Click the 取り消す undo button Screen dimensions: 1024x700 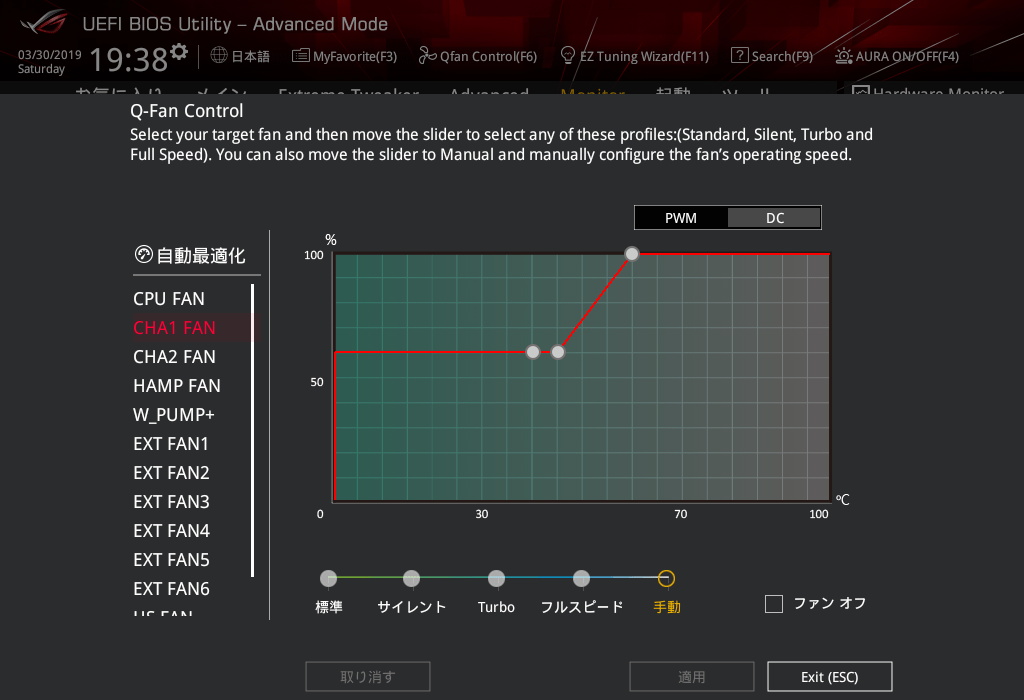coord(368,676)
